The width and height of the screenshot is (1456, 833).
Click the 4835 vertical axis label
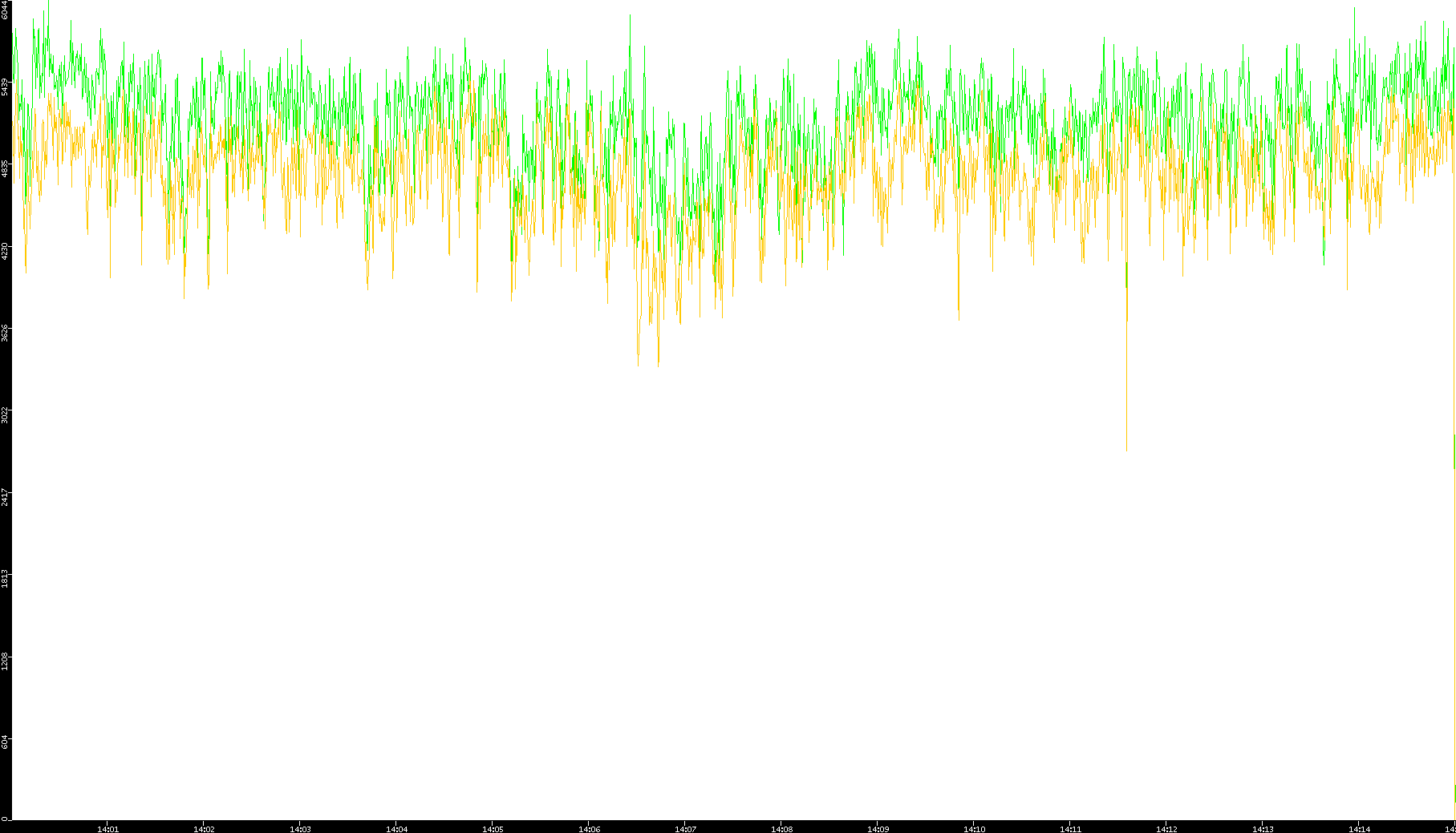[5, 168]
